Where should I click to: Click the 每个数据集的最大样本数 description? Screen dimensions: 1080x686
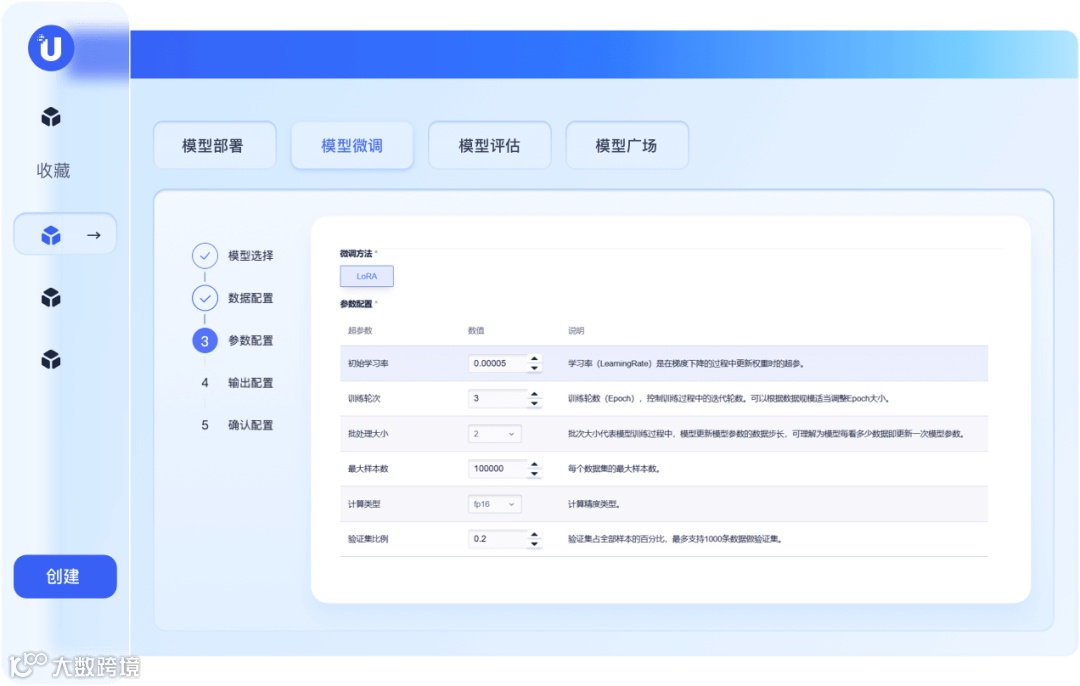pyautogui.click(x=614, y=468)
